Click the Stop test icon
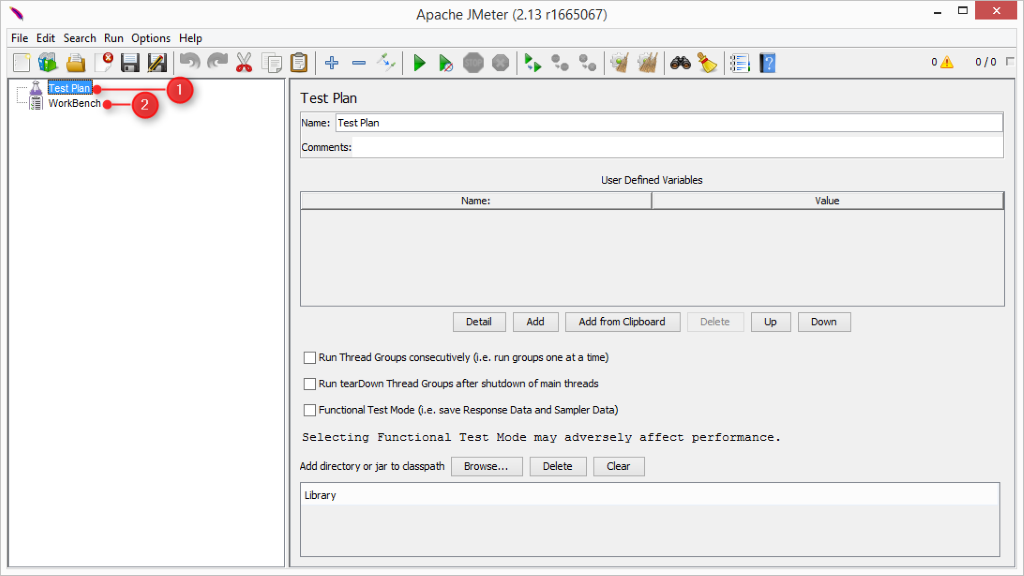1024x576 pixels. [473, 63]
